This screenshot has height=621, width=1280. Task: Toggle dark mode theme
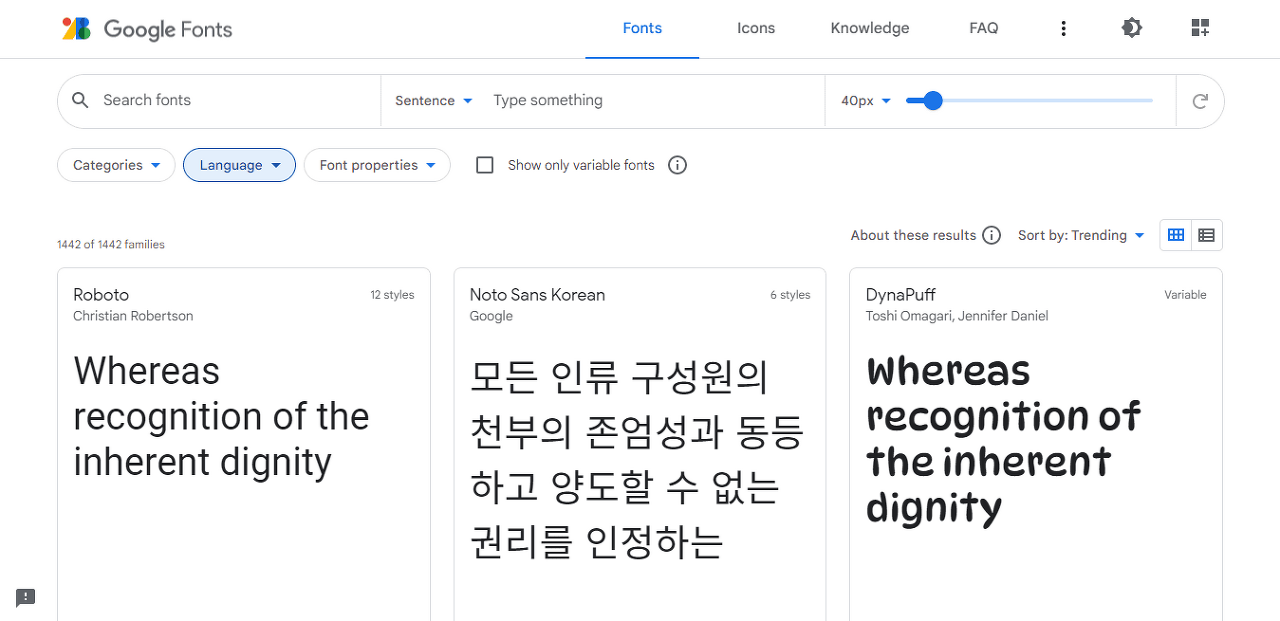point(1131,28)
